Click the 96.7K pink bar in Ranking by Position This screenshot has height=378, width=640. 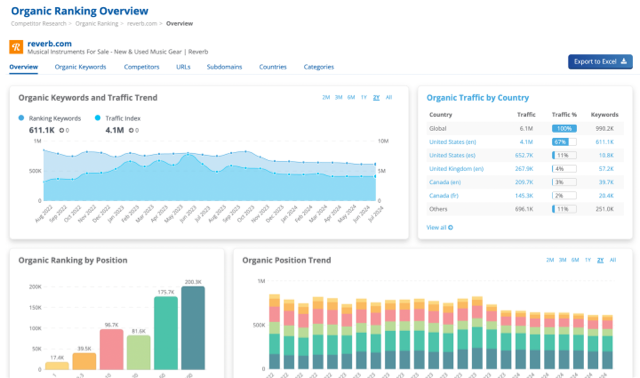[x=111, y=349]
